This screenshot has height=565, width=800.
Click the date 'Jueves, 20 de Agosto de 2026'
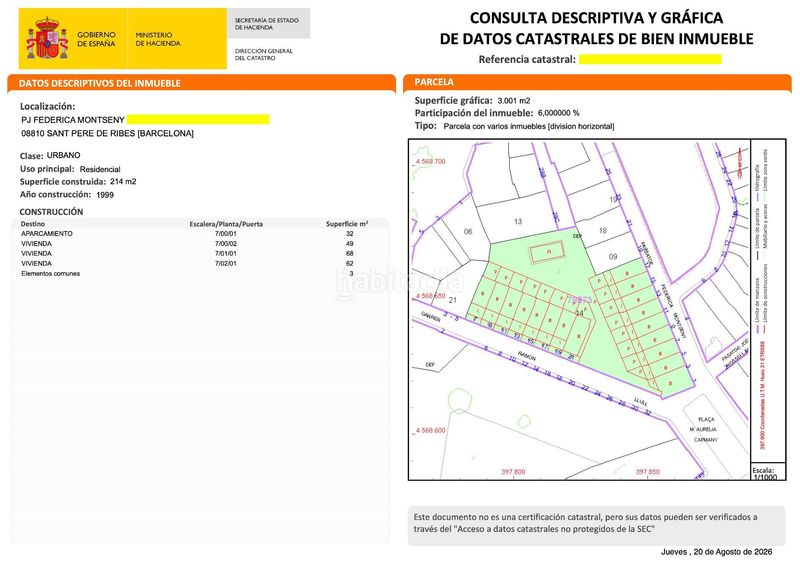(x=716, y=552)
